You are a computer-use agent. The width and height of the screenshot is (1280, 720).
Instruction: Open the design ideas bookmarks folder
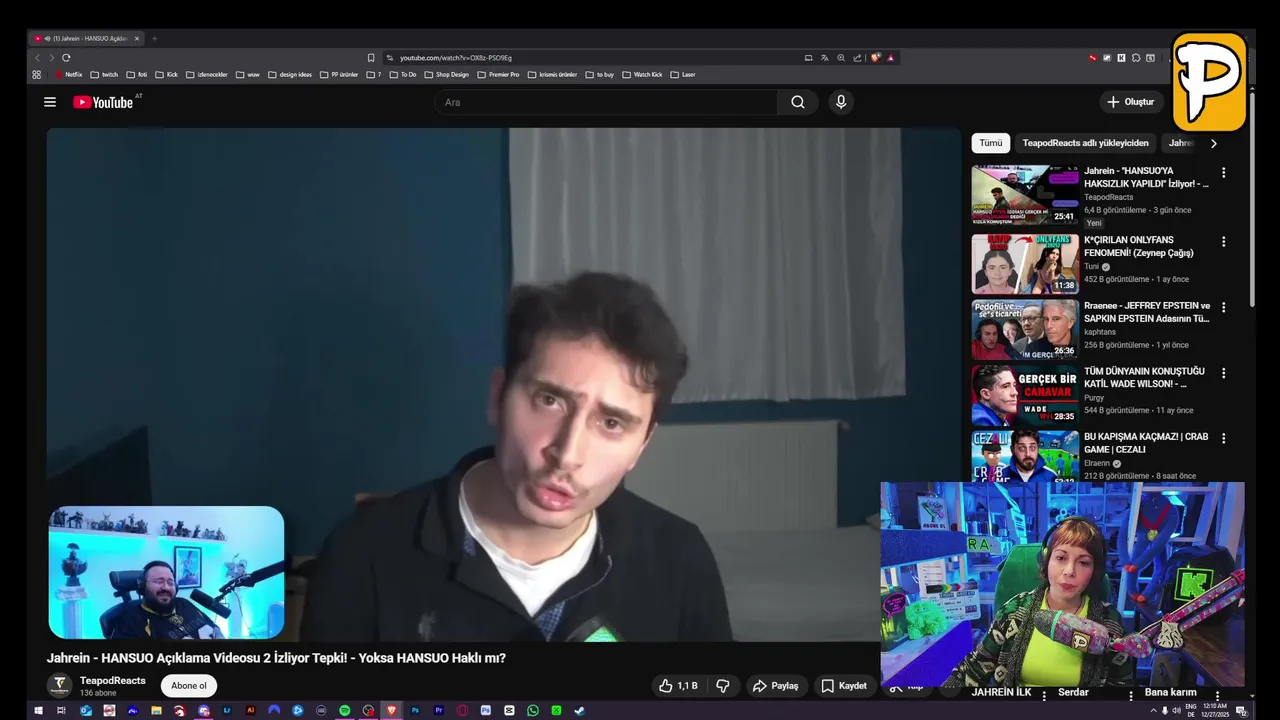[x=289, y=75]
